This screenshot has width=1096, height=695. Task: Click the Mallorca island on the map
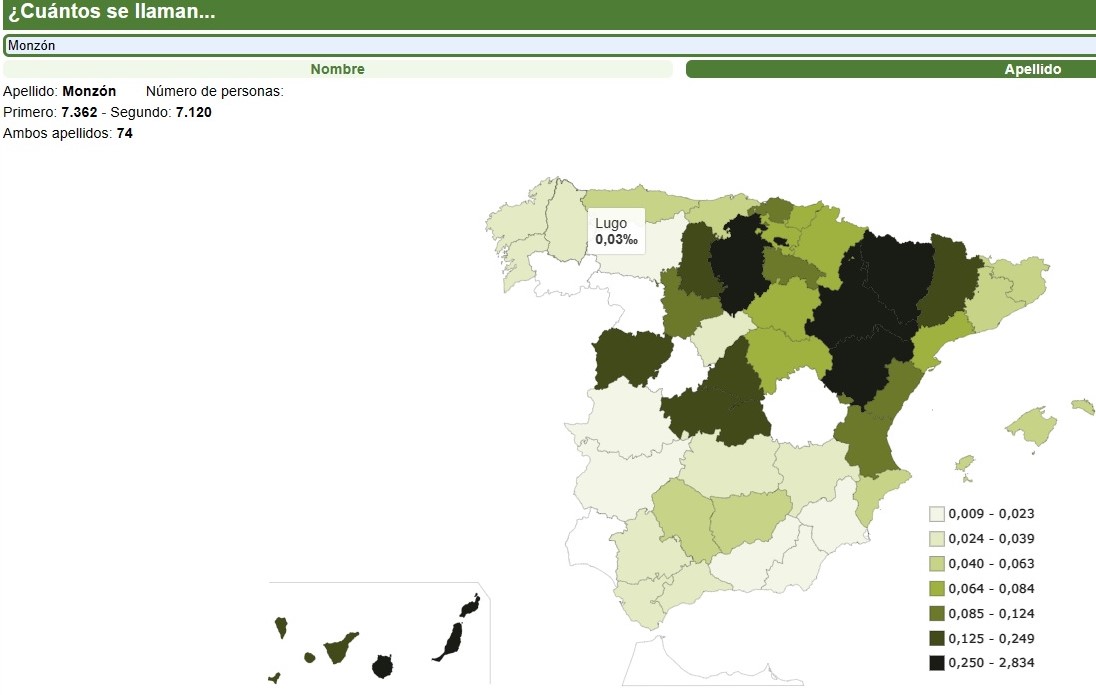tap(1031, 427)
